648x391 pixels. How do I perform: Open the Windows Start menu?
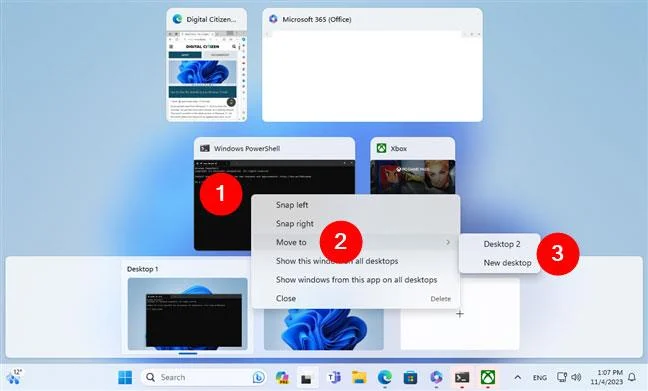pyautogui.click(x=125, y=377)
